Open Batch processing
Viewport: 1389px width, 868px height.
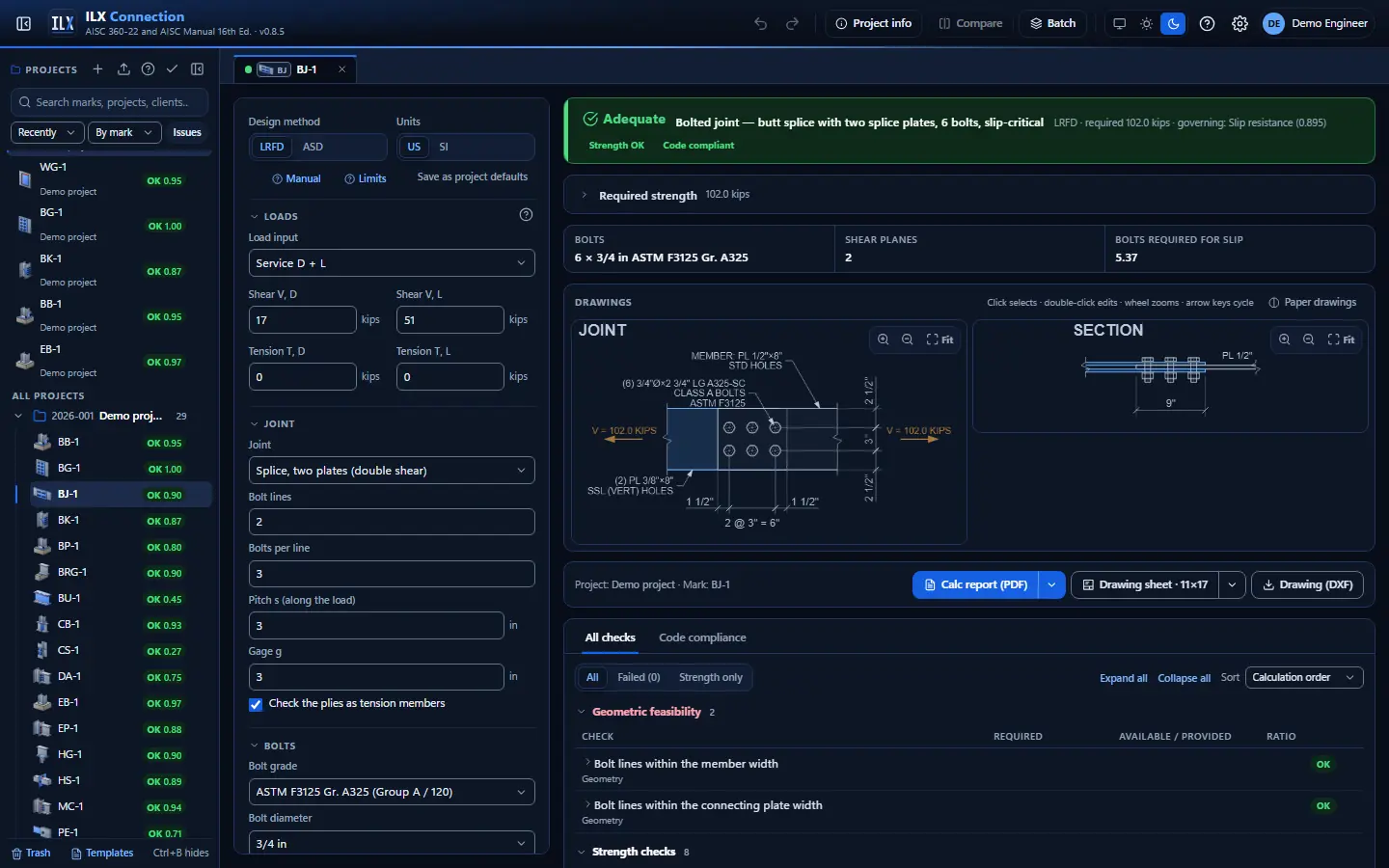point(1052,23)
